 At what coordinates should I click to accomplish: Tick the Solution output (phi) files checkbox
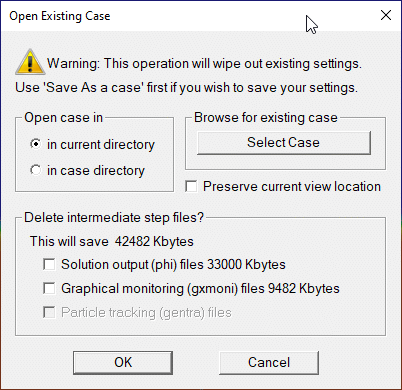pyautogui.click(x=49, y=264)
